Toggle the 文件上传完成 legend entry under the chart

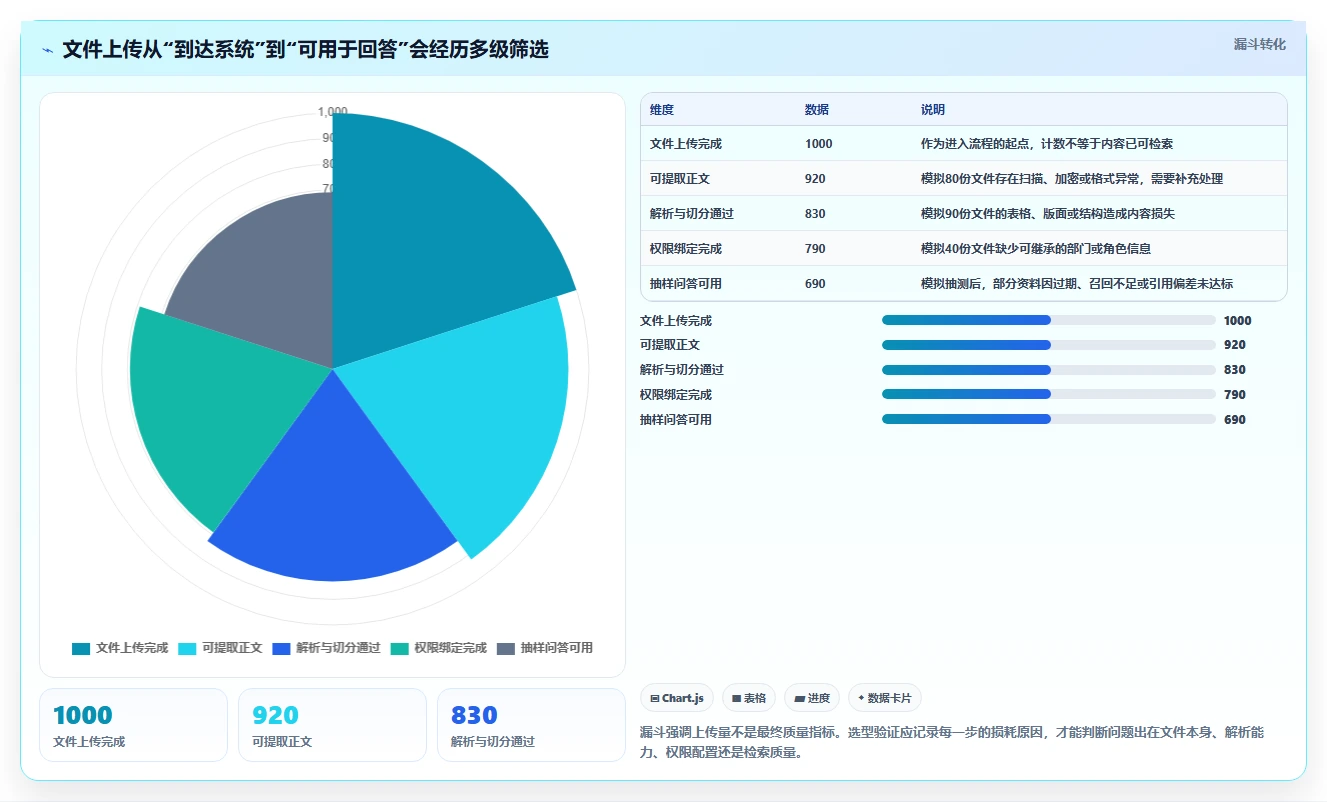pyautogui.click(x=120, y=648)
